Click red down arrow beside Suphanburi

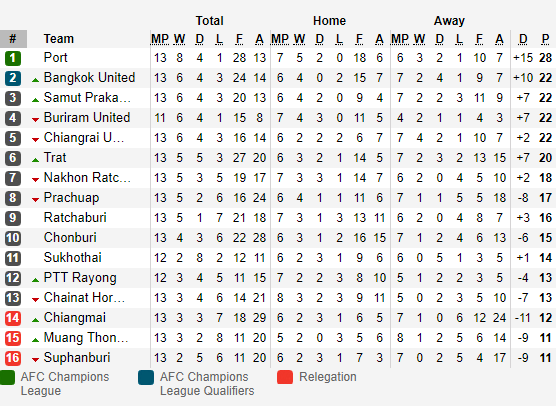click(35, 360)
